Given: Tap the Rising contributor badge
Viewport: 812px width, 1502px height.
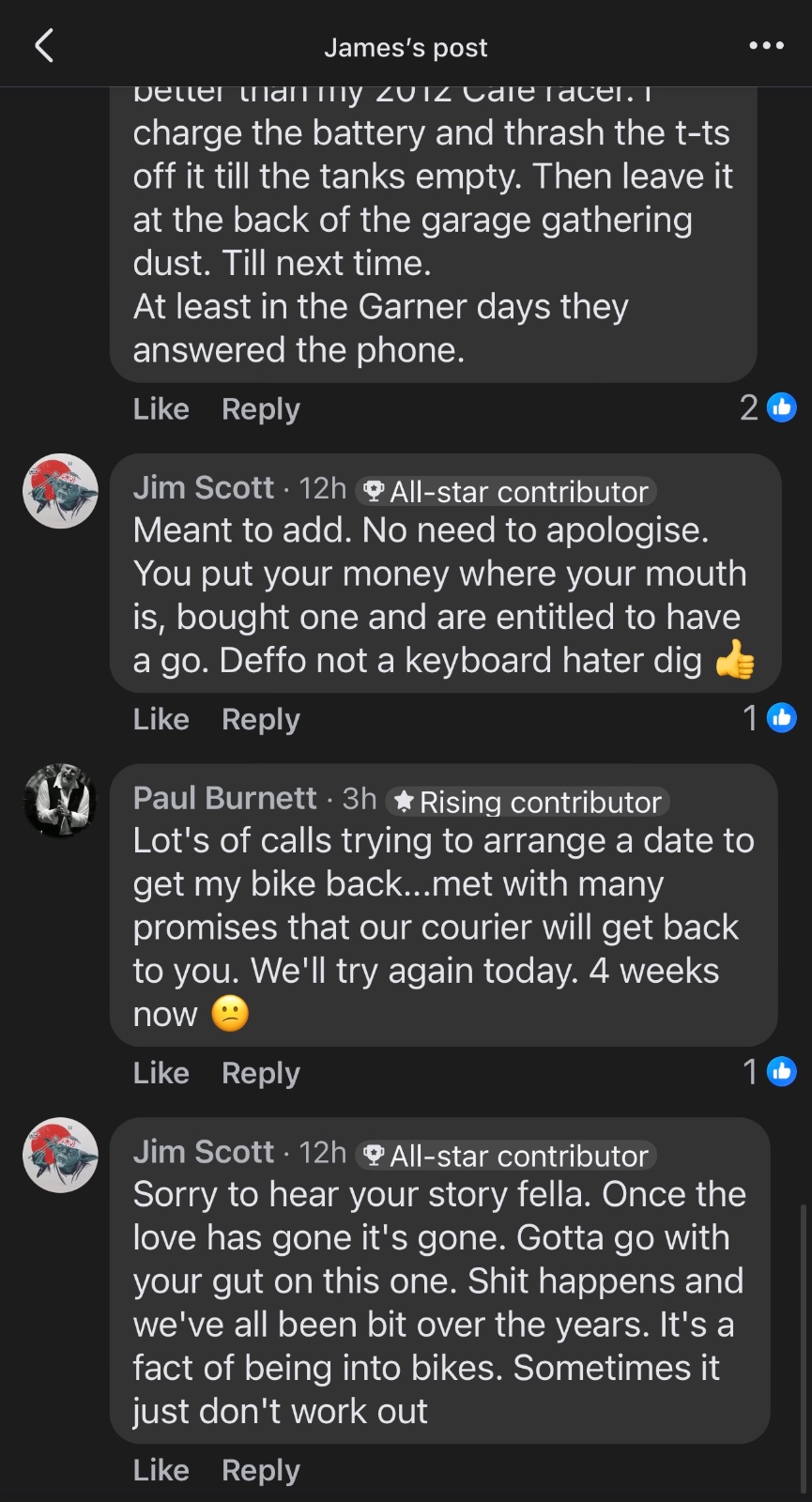Looking at the screenshot, I should coord(528,802).
